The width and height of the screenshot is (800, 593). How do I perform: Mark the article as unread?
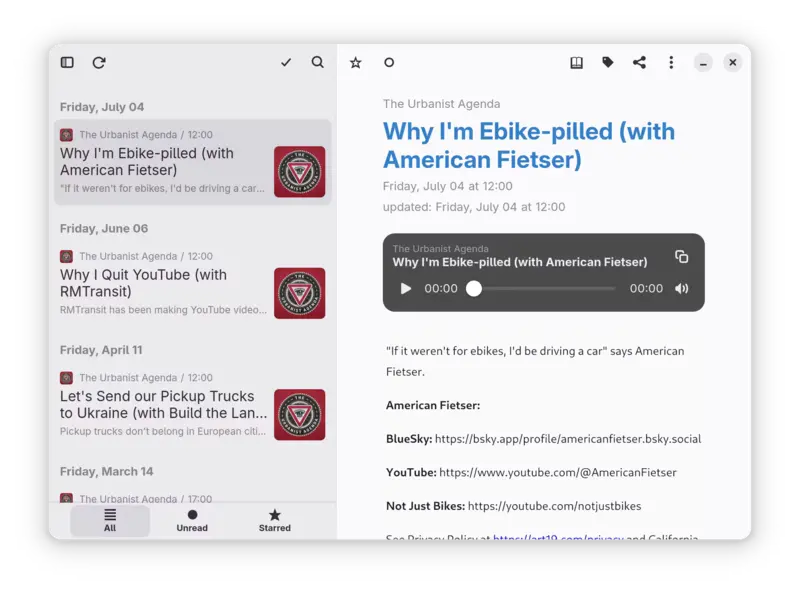pos(389,62)
